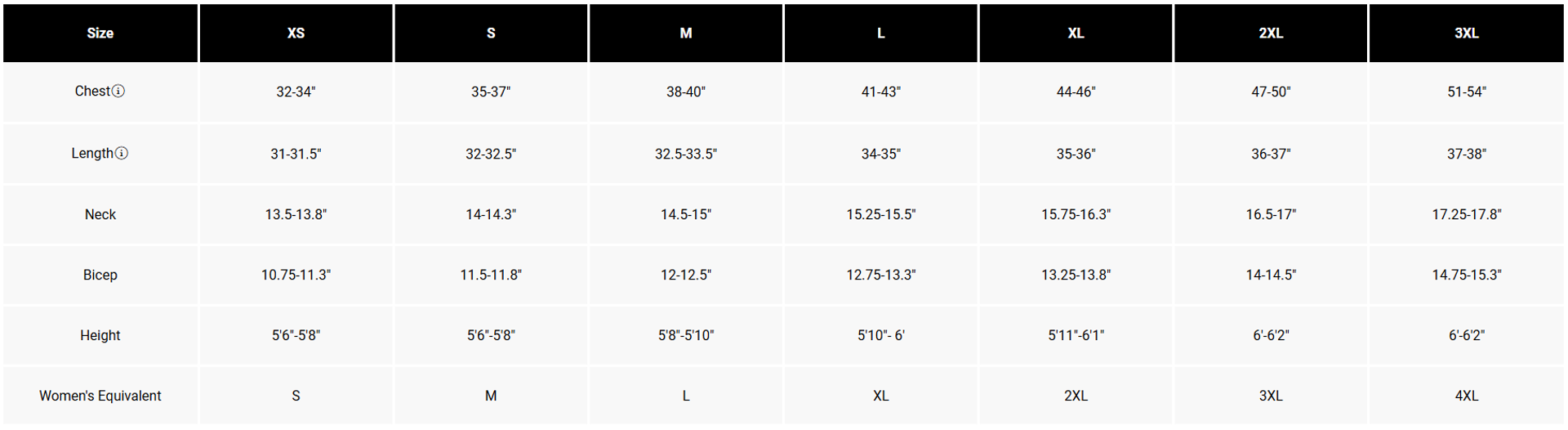Viewport: 1568px width, 430px height.
Task: Click height value 5'10"- 6' cell
Action: coord(880,335)
